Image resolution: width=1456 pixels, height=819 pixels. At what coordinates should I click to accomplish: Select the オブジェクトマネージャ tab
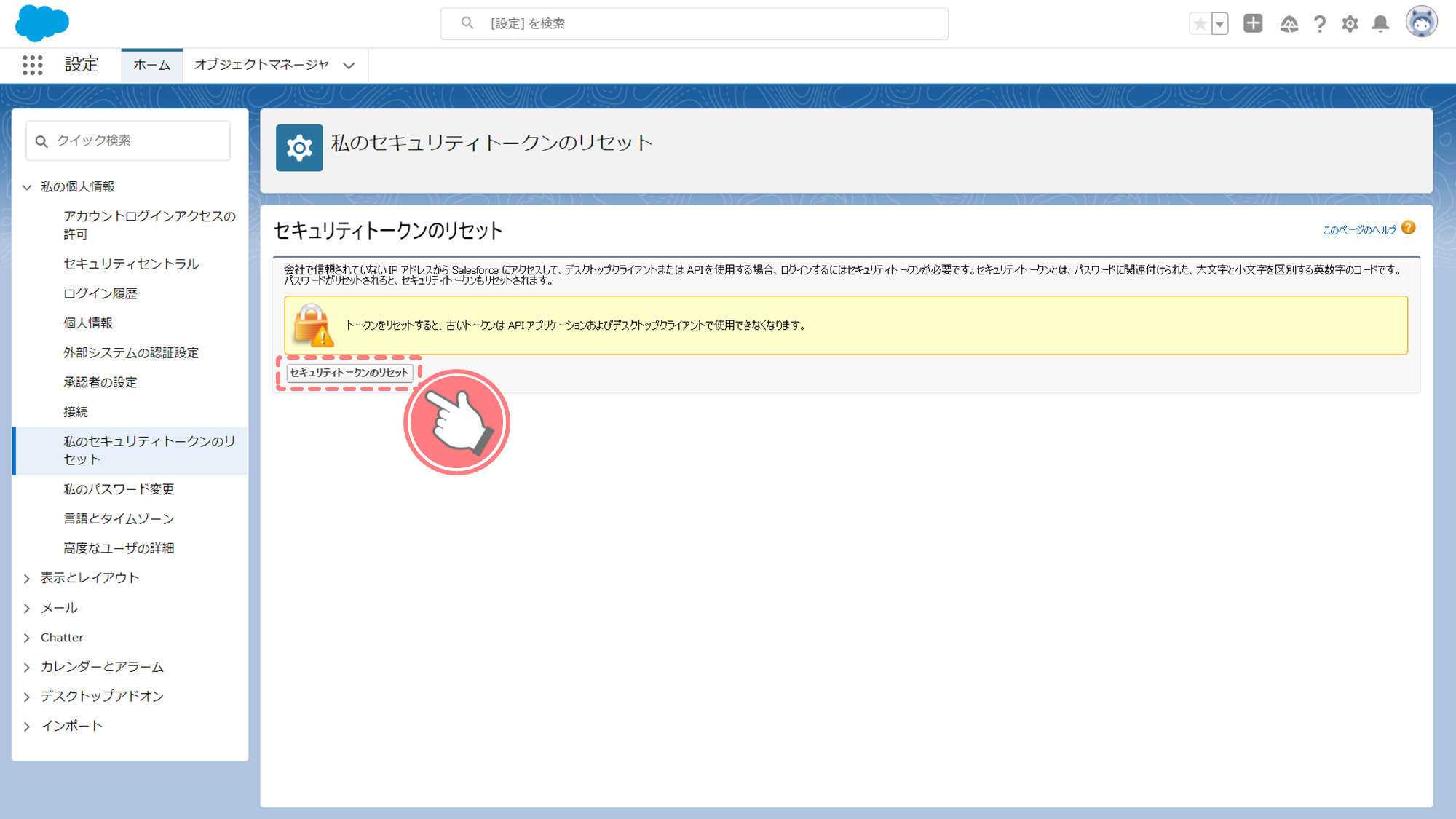click(x=261, y=65)
